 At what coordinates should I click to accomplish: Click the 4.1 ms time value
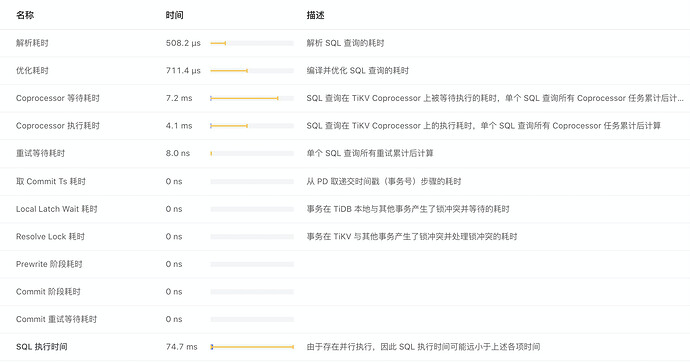[179, 126]
